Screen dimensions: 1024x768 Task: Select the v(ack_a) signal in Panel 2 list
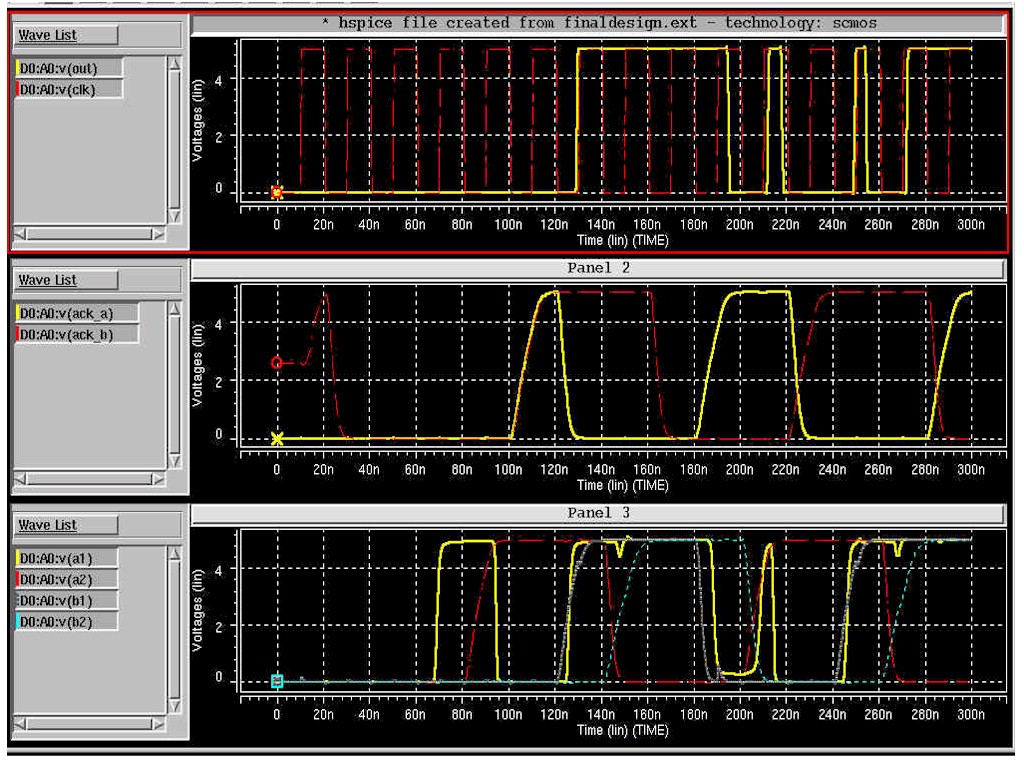[77, 313]
